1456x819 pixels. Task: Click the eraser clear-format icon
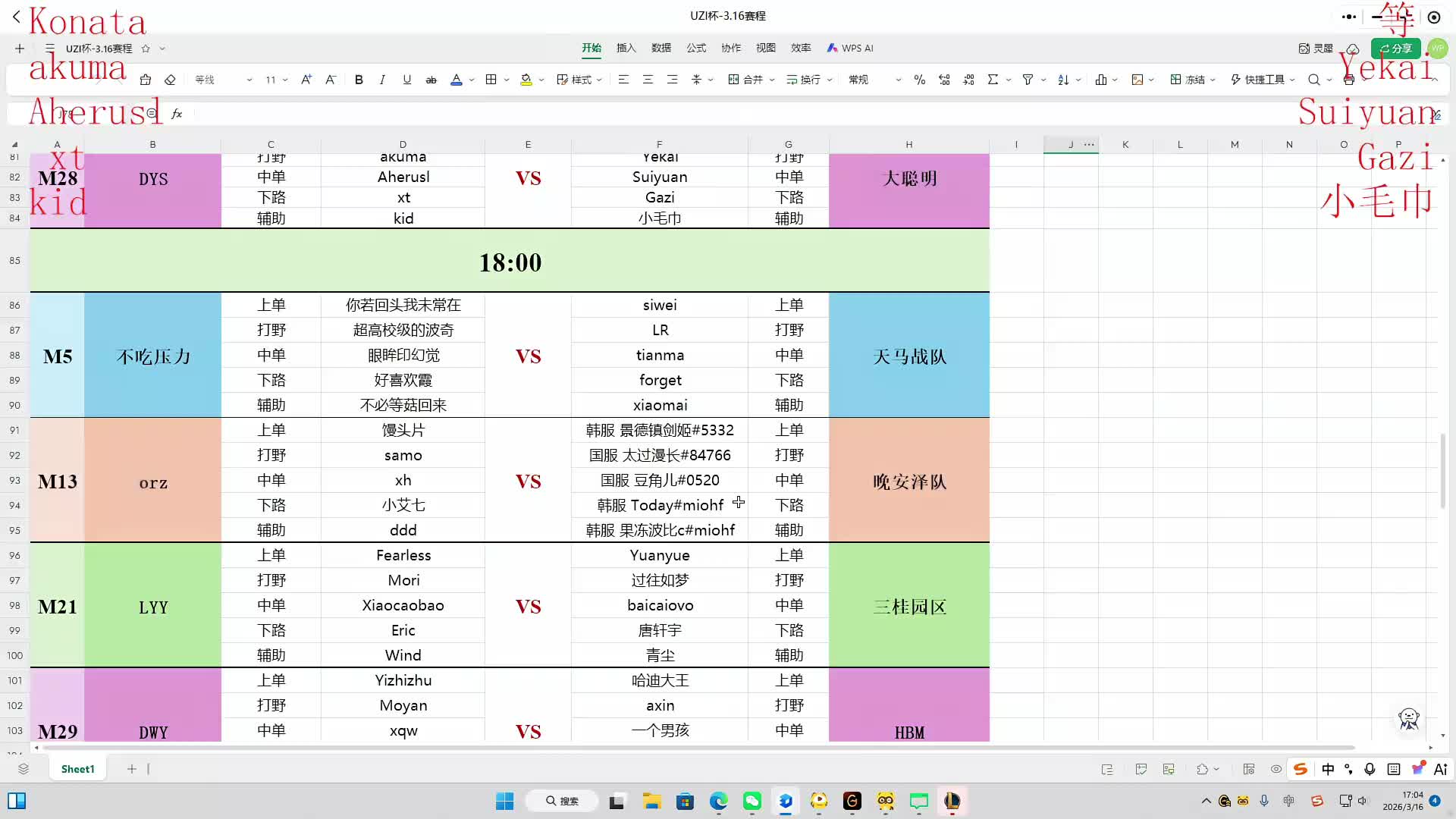[x=170, y=80]
